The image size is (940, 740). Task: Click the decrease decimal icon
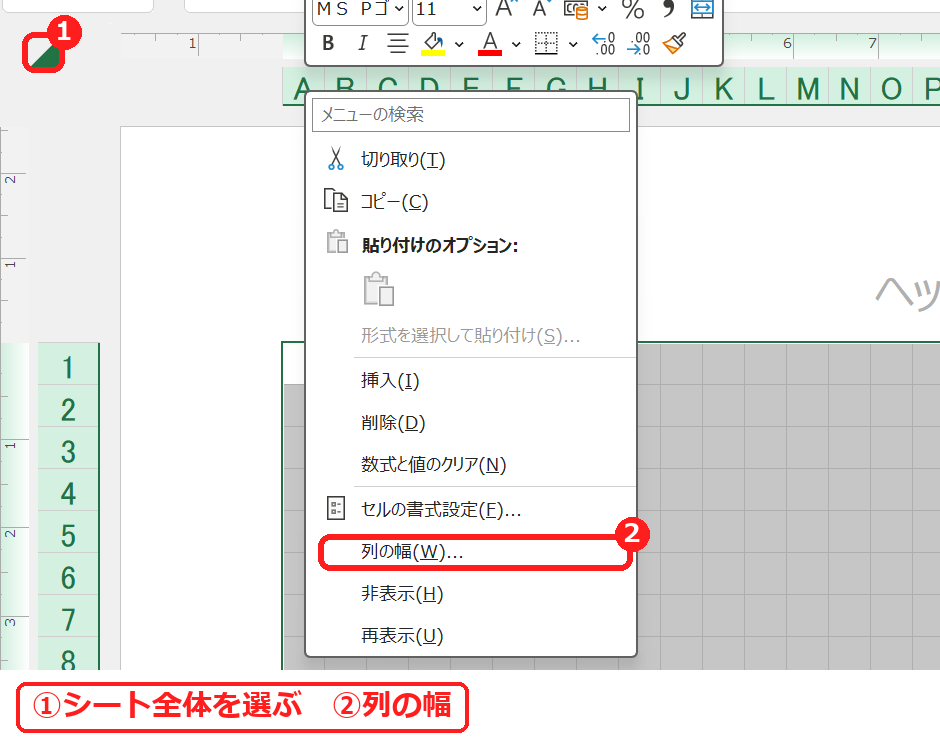pos(638,43)
